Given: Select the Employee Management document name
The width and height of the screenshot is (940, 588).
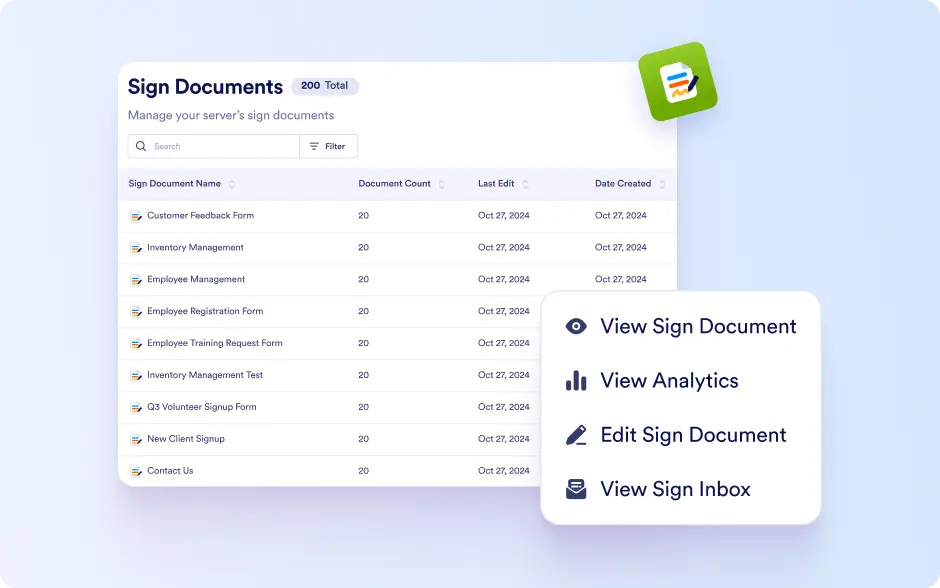Looking at the screenshot, I should tap(196, 279).
